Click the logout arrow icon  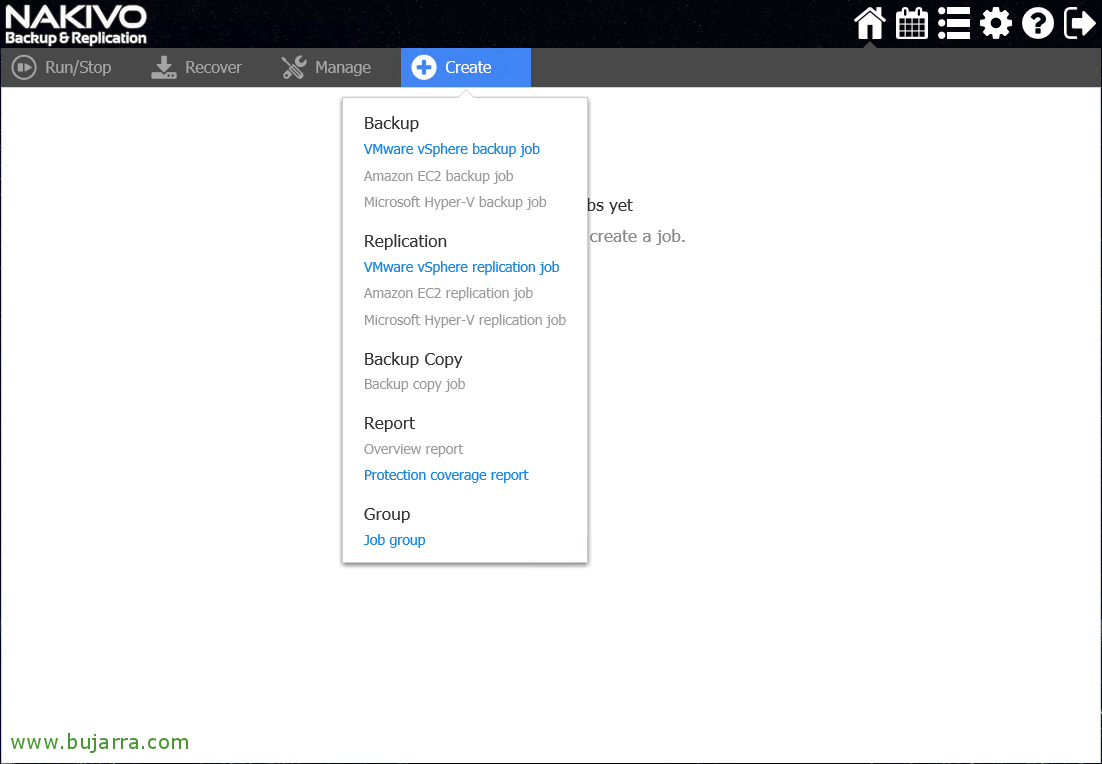pos(1080,23)
